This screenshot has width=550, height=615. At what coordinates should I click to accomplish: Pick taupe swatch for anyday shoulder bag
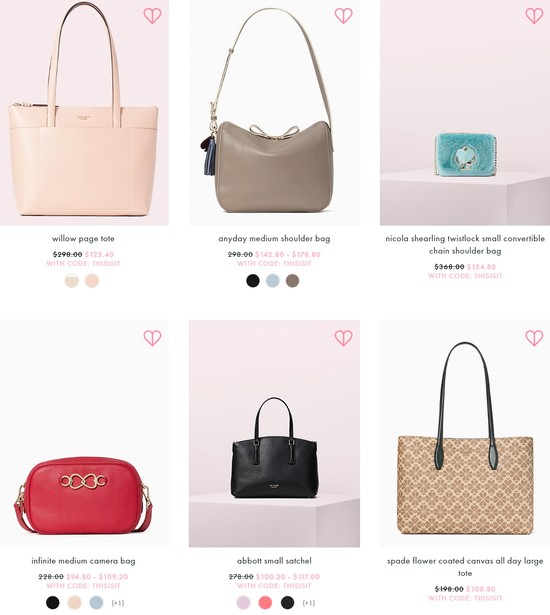pyautogui.click(x=292, y=281)
